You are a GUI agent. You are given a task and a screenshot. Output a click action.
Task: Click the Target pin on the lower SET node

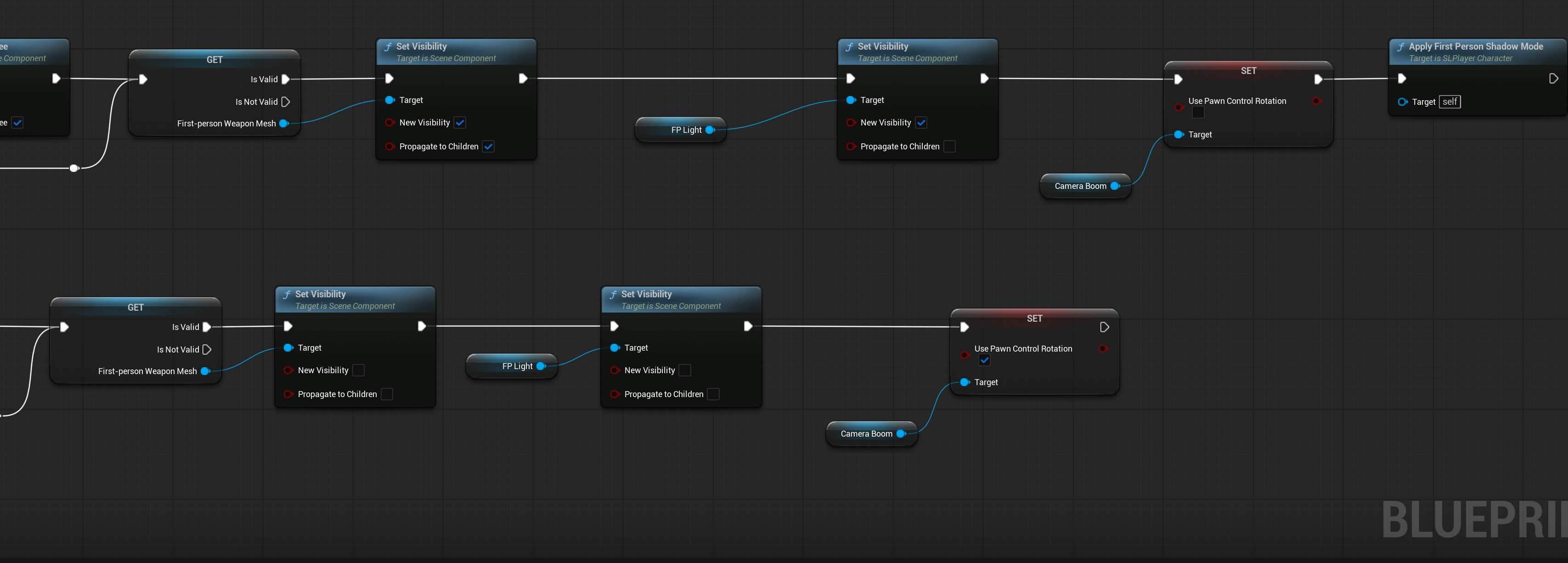pos(965,383)
